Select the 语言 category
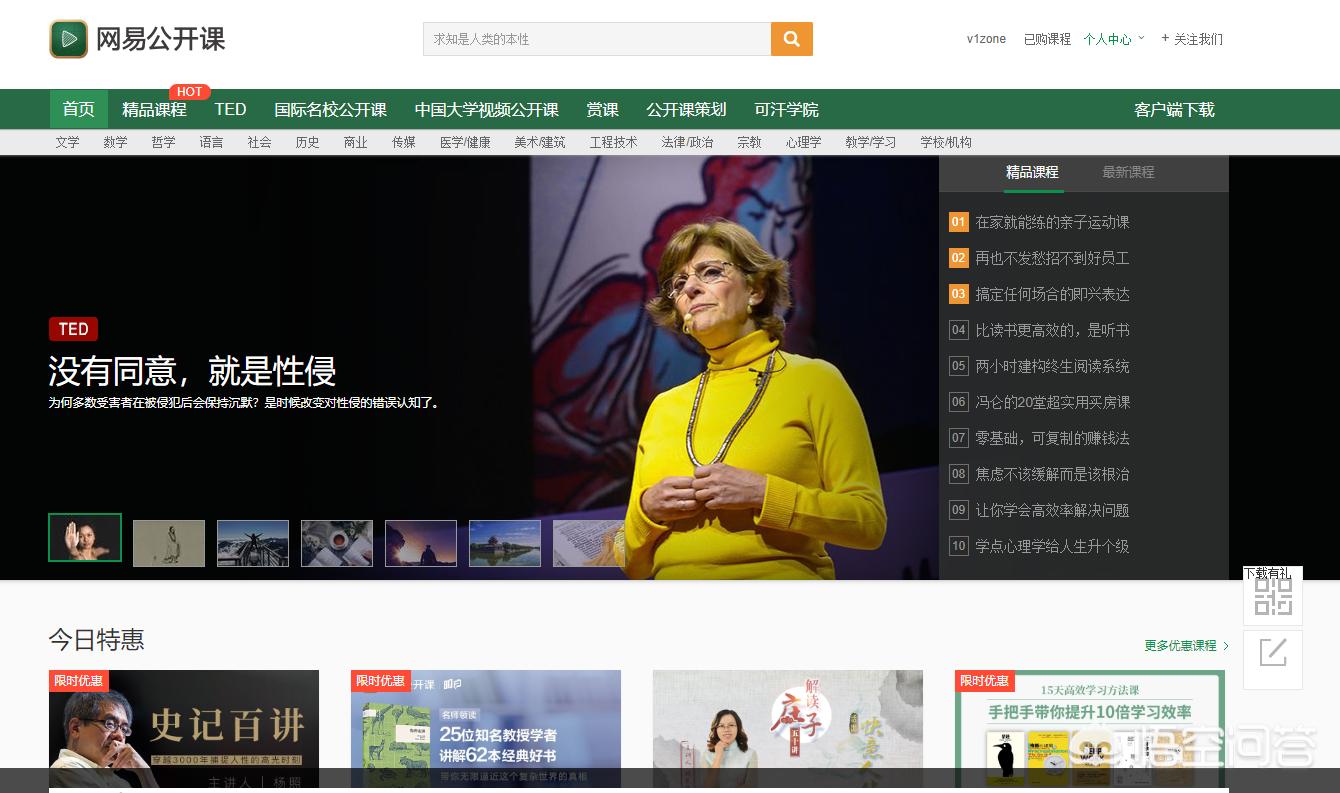The image size is (1340, 793). (211, 142)
